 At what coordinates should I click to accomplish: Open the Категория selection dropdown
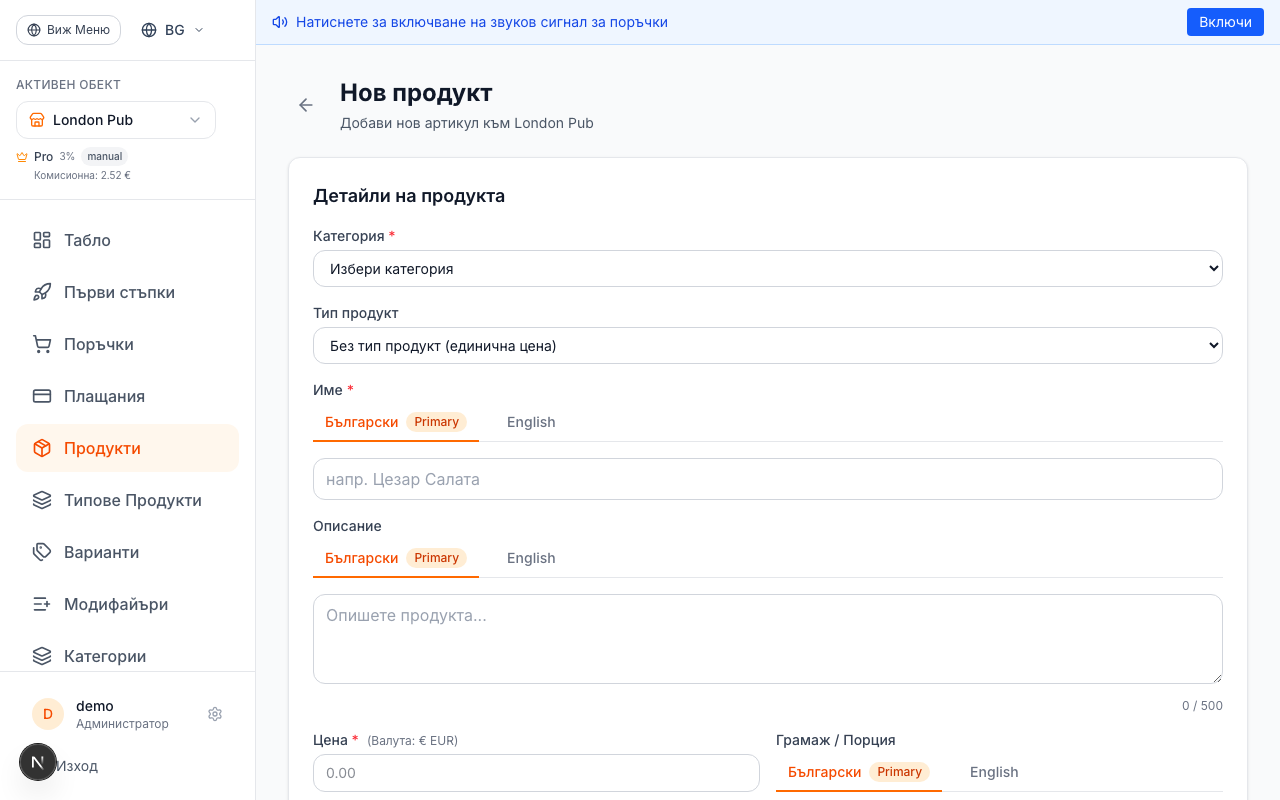(x=767, y=268)
